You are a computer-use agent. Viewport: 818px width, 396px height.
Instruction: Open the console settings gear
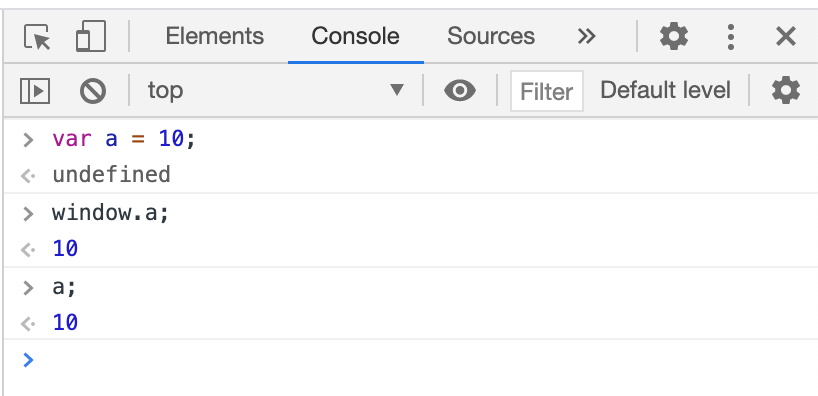[x=786, y=91]
